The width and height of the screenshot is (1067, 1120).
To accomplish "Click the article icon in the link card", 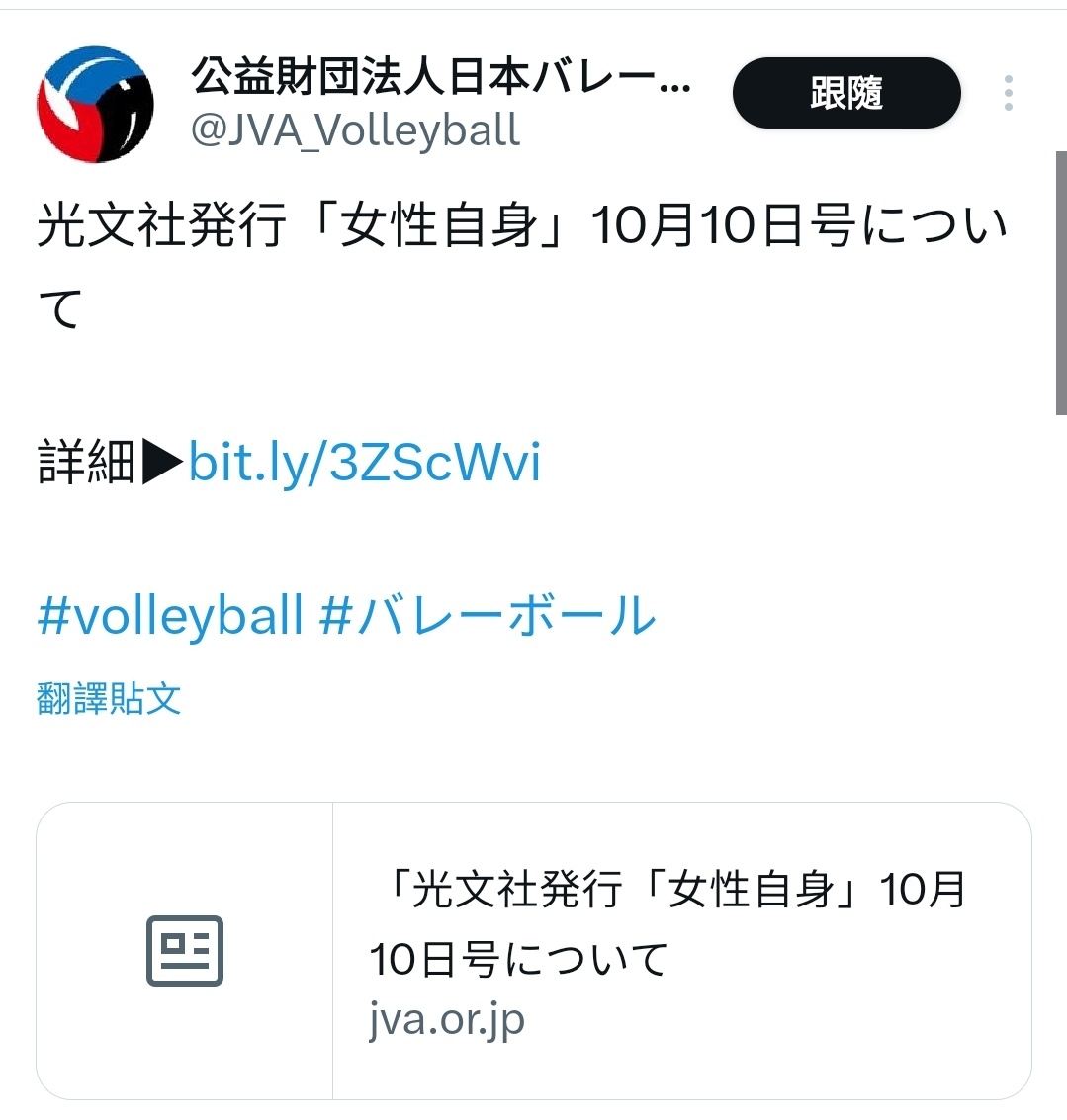I will tap(184, 950).
